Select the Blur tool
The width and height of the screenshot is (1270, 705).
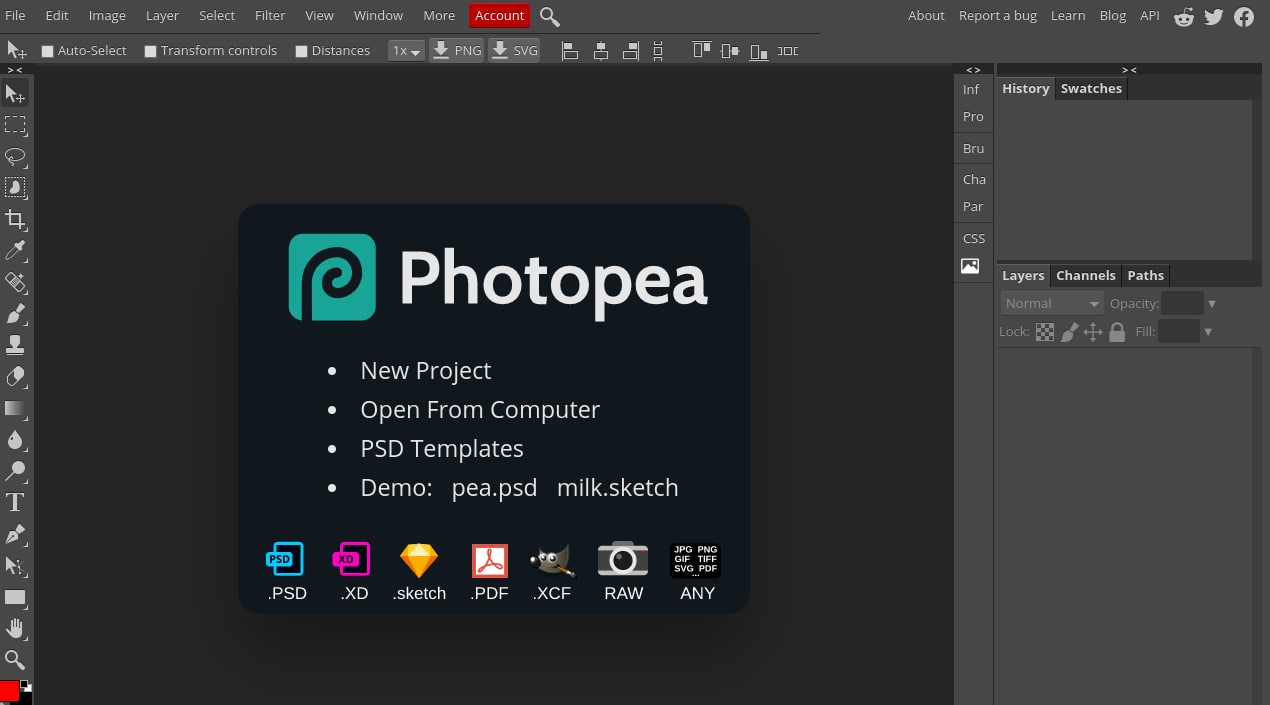pyautogui.click(x=15, y=440)
